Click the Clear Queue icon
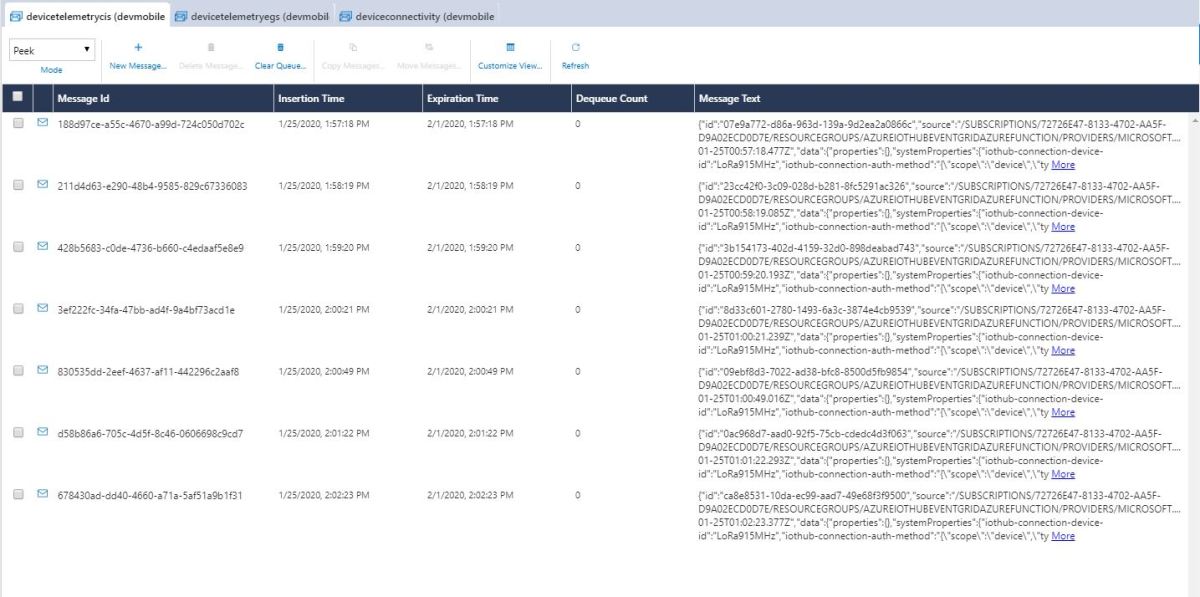This screenshot has width=1200, height=597. 280,47
